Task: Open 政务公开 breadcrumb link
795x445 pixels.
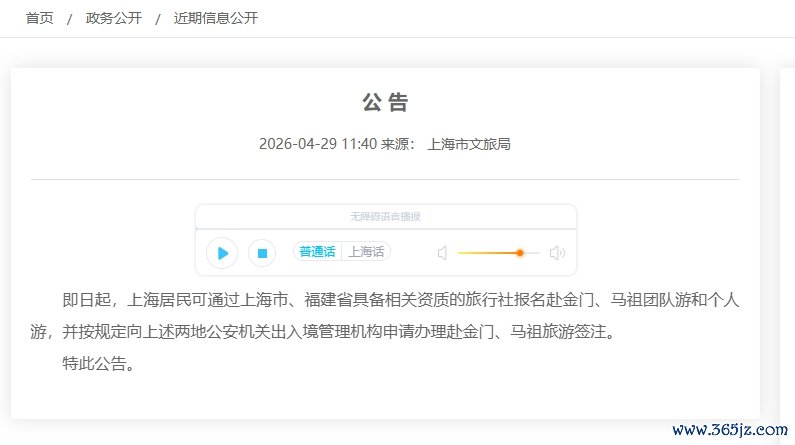Action: click(x=114, y=18)
